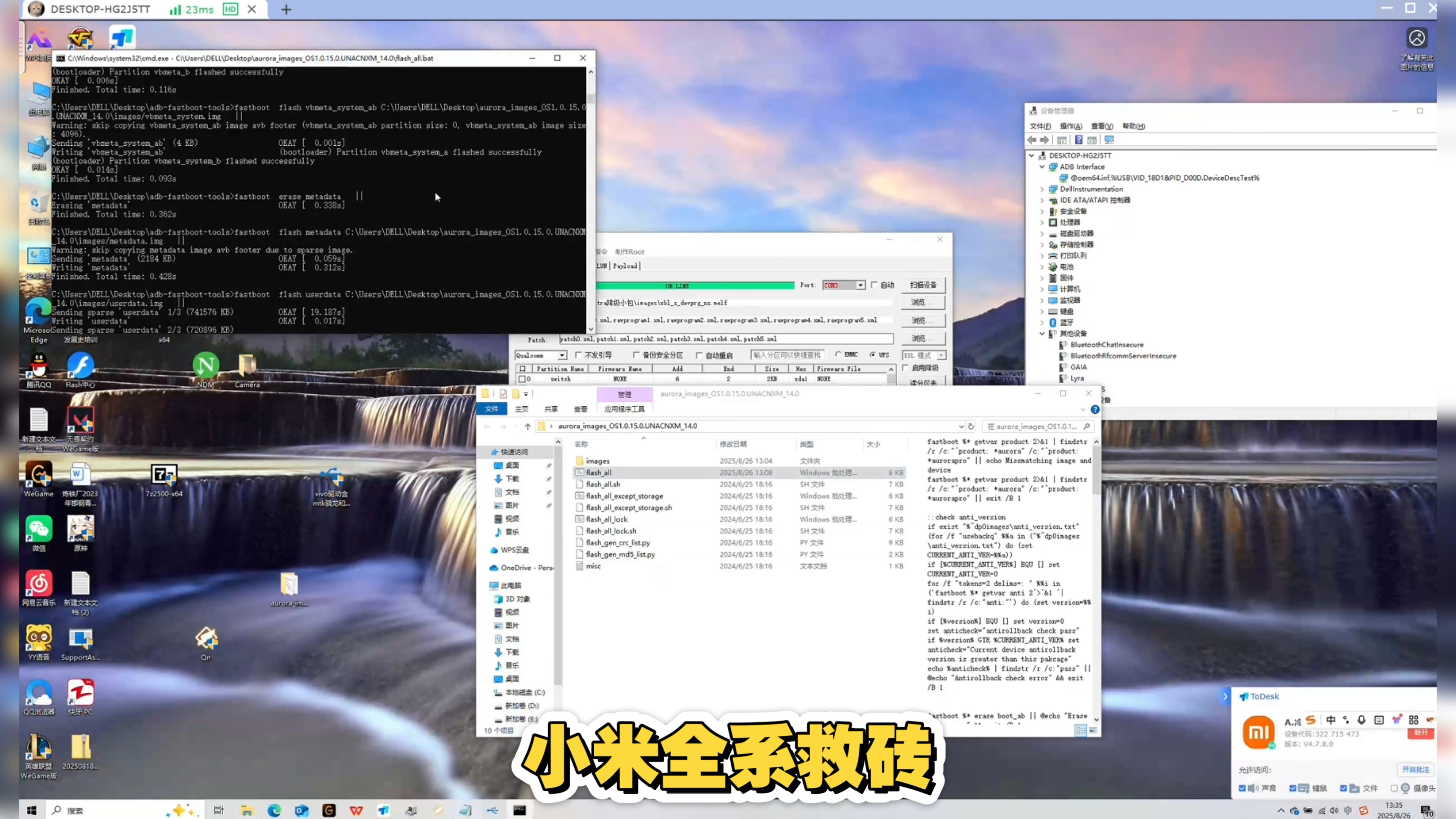Toggle the 自动 checkbox next to Port

[874, 285]
